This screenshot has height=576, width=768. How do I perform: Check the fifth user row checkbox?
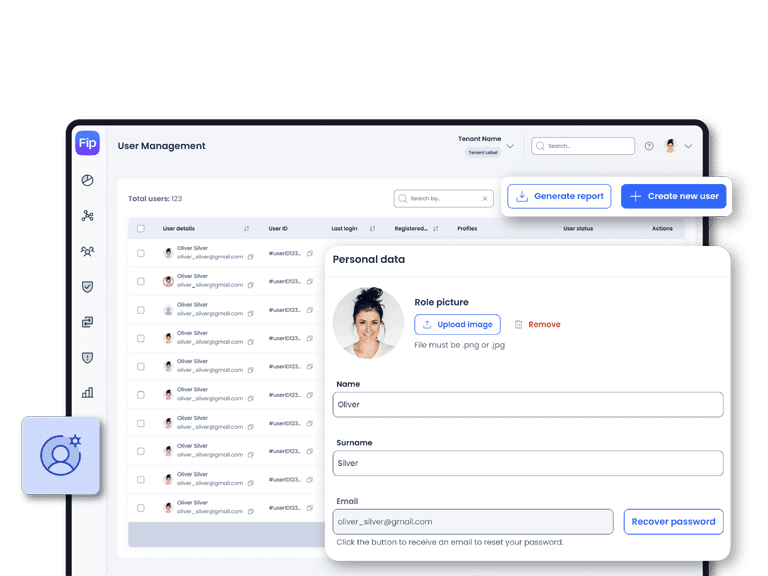pos(141,366)
